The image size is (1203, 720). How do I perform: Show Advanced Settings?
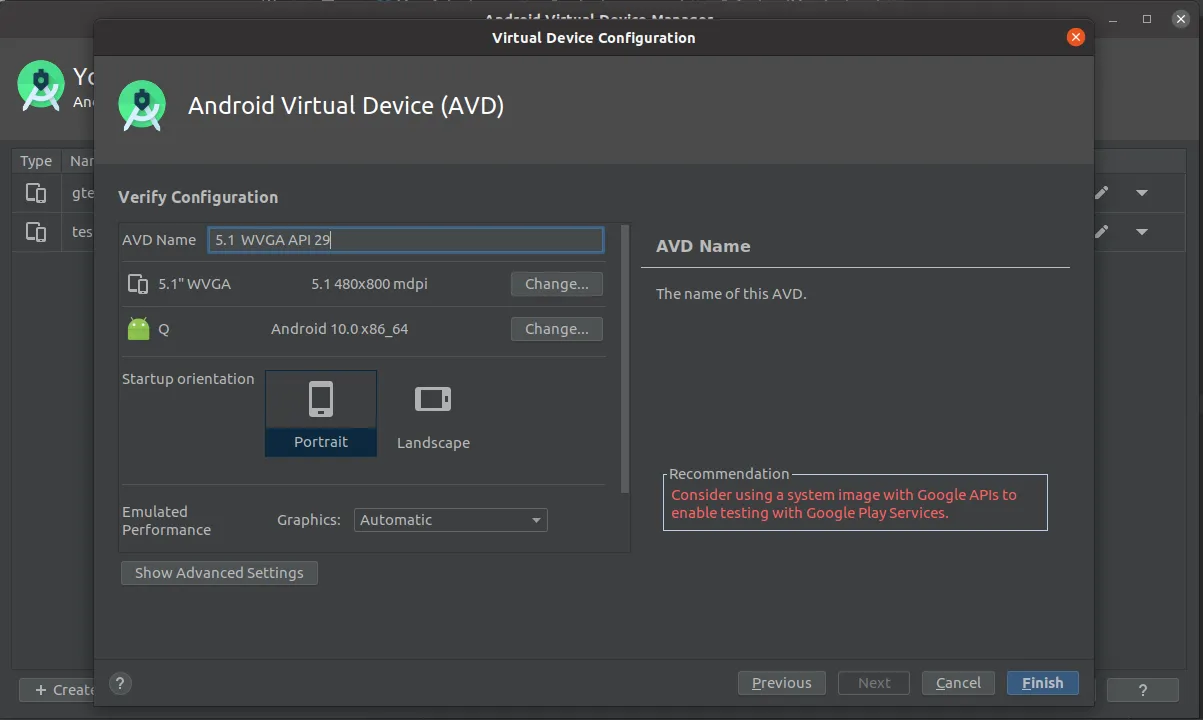(x=219, y=573)
